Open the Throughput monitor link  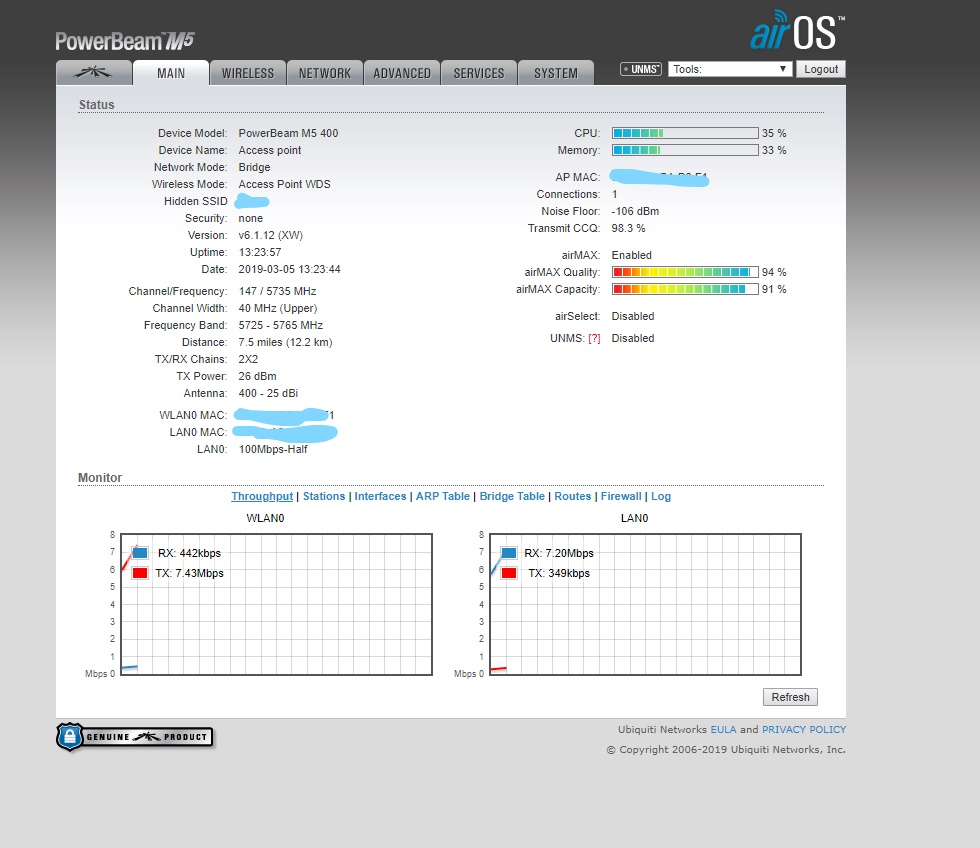(262, 496)
